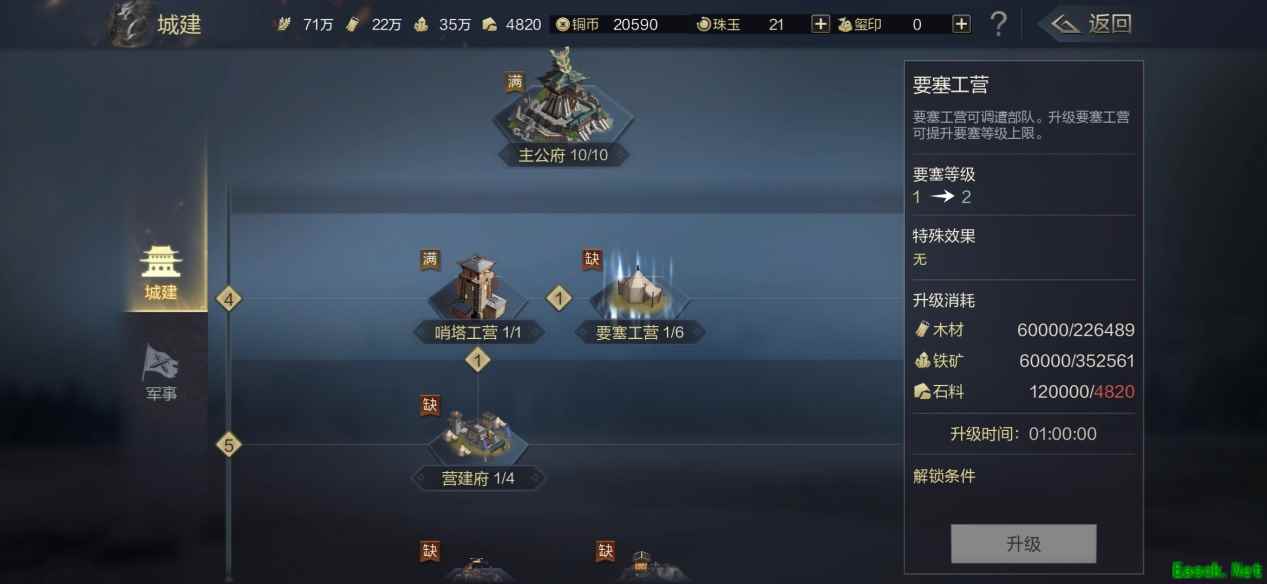
Task: Add 玺印 with the plus button
Action: point(961,24)
